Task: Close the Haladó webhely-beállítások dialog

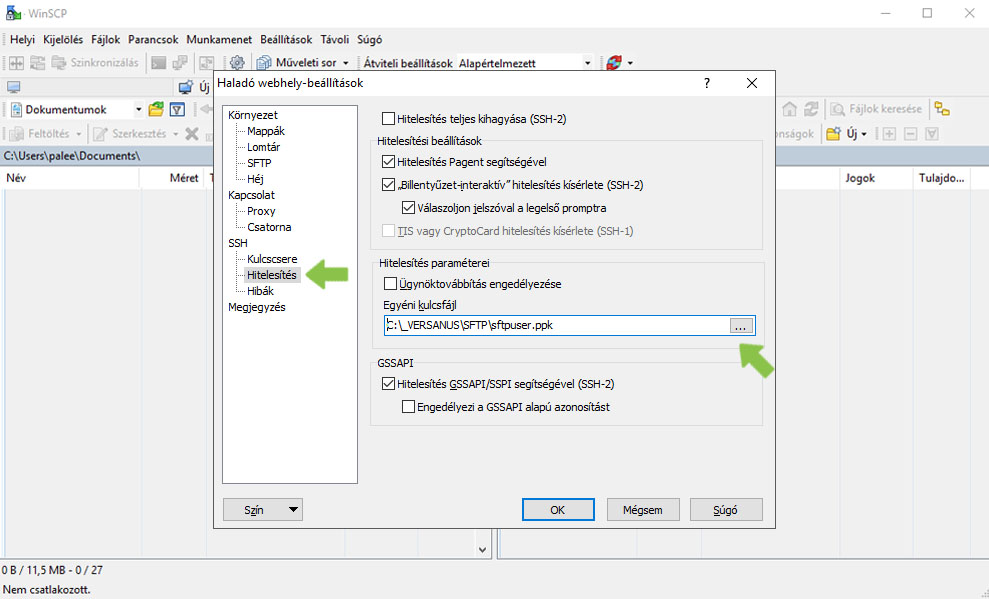Action: [751, 83]
